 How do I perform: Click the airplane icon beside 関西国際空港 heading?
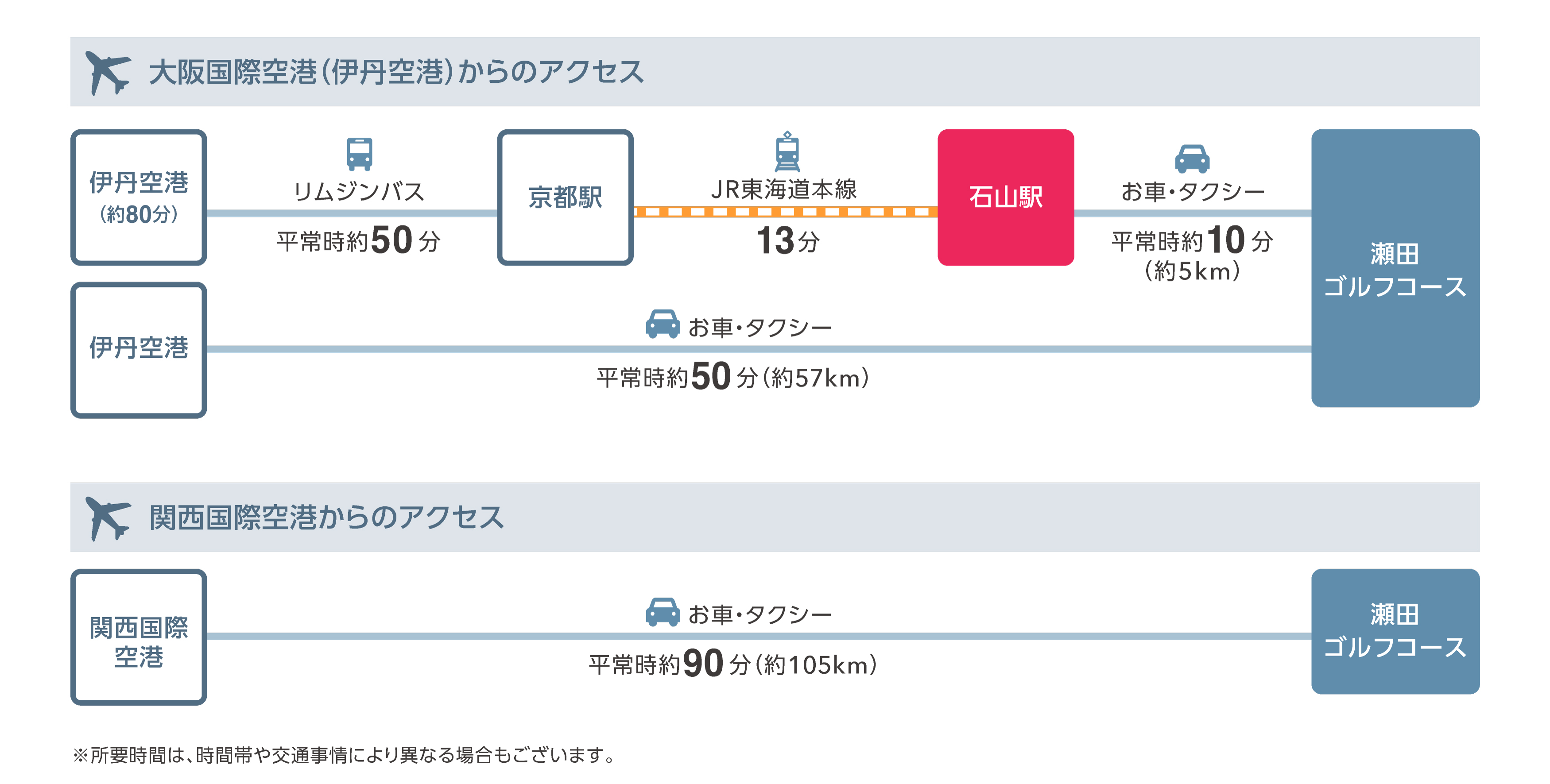tap(107, 518)
